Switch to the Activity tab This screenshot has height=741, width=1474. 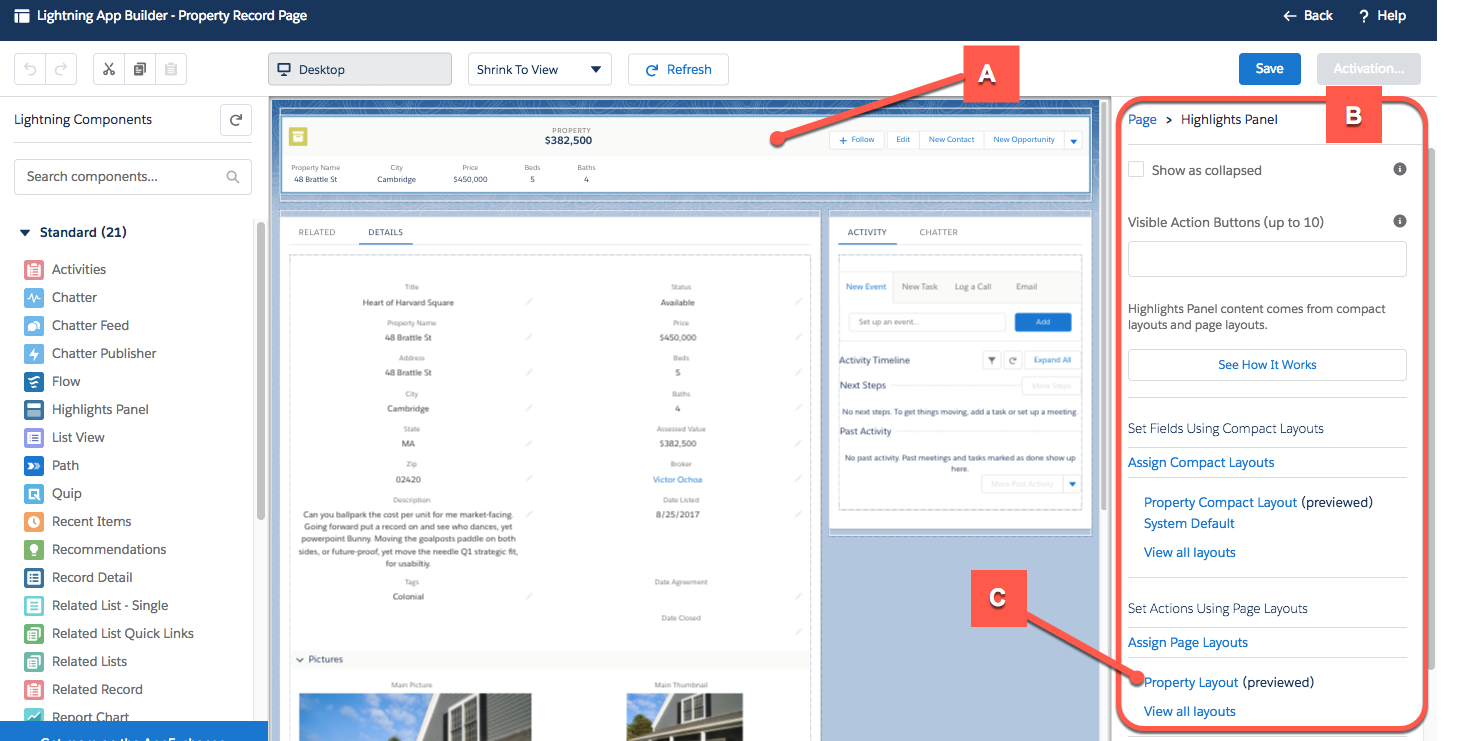point(867,232)
